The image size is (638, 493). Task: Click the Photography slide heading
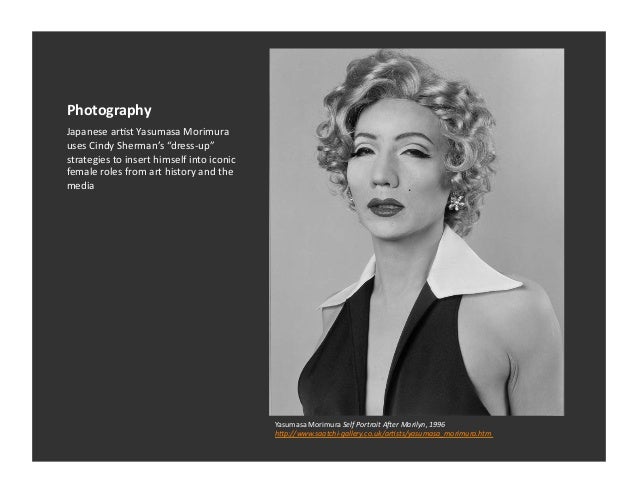coord(109,110)
